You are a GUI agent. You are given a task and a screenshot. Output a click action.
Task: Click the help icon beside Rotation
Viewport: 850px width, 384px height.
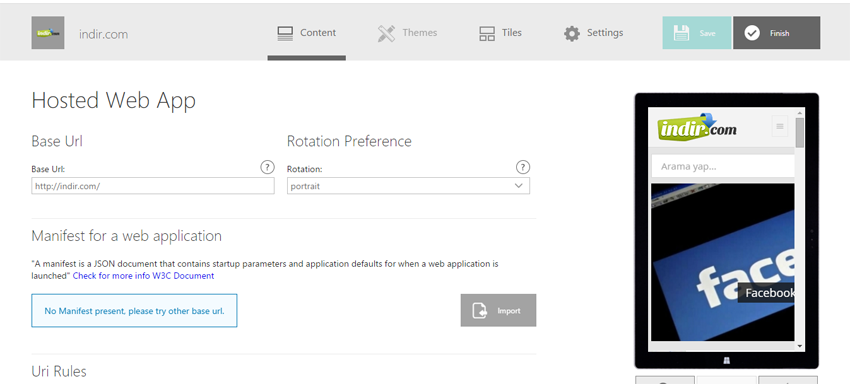click(523, 167)
